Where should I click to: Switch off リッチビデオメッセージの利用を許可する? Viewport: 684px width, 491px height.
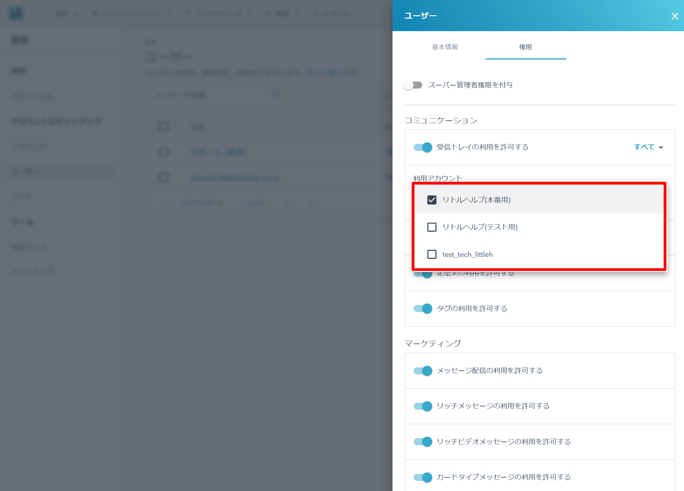[x=423, y=441]
